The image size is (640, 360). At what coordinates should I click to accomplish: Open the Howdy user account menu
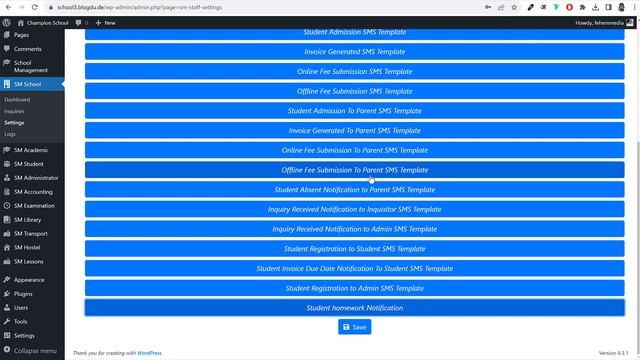tap(604, 23)
